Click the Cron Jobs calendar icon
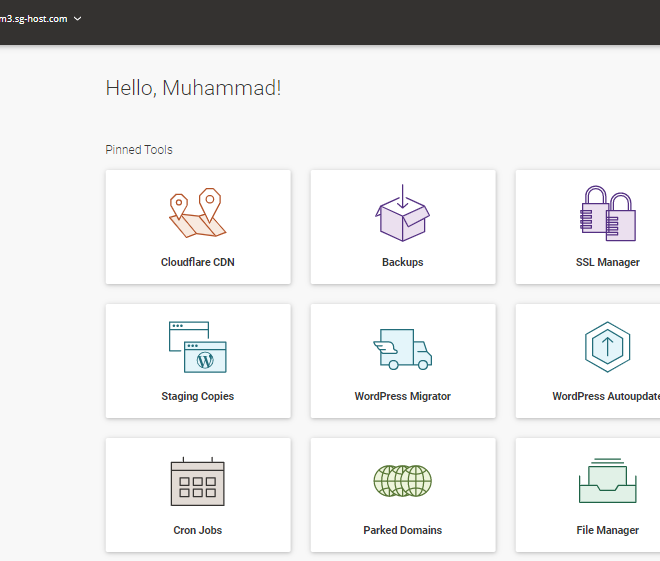 [197, 481]
